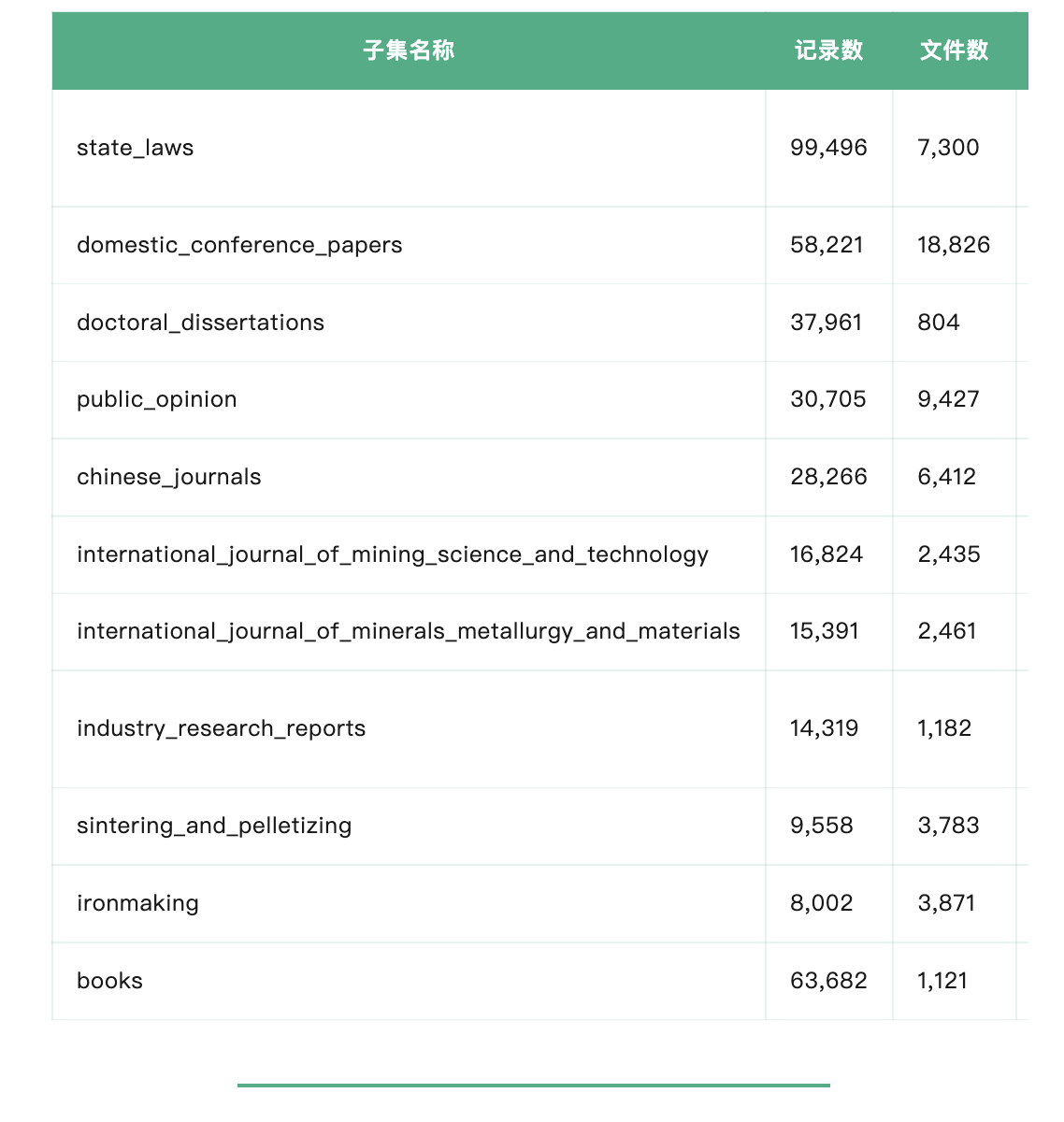Click file count 18,826
Screen dimensions: 1064x1122
pyautogui.click(x=954, y=245)
